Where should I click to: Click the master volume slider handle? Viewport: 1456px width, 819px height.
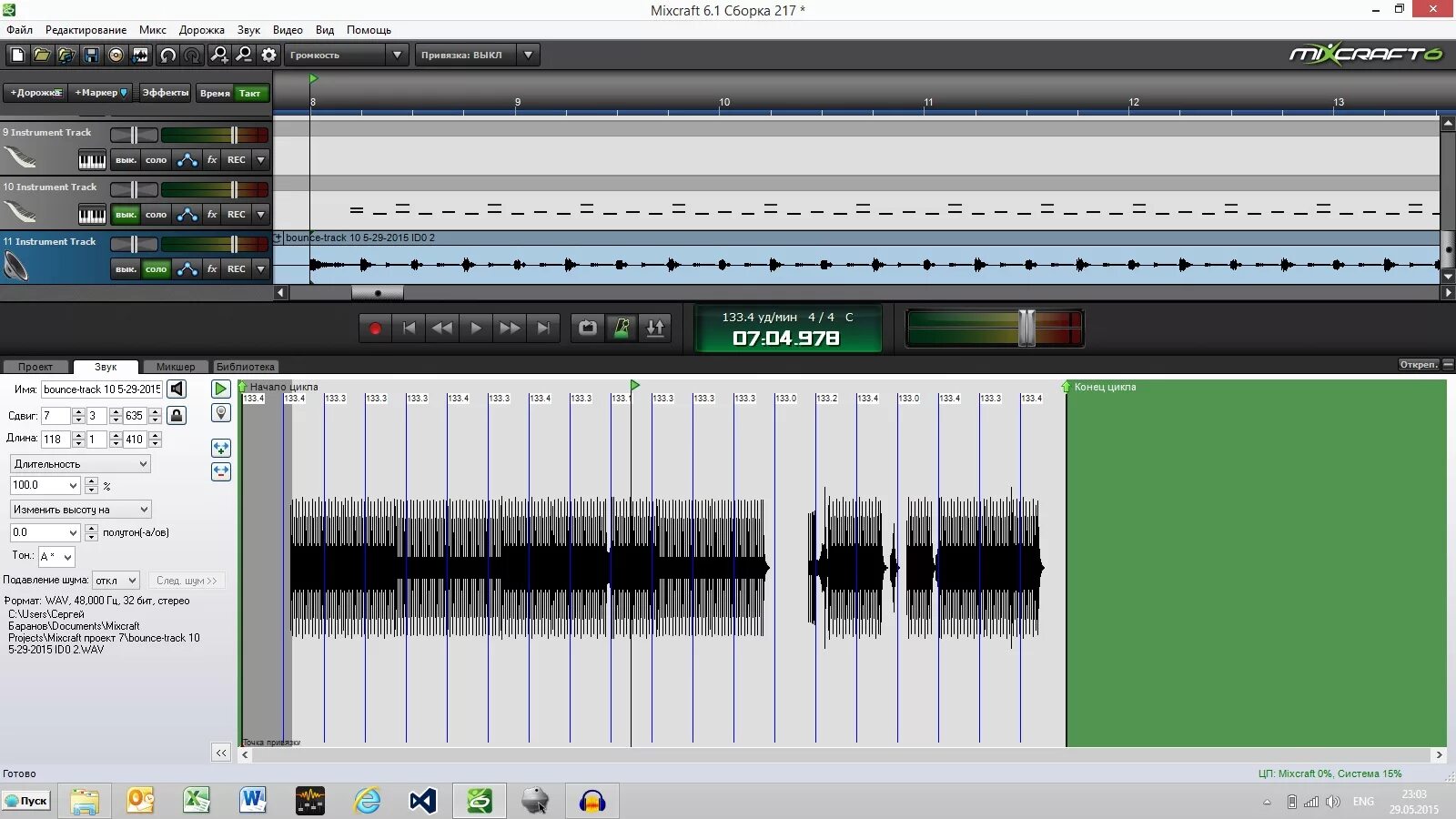click(x=1026, y=328)
